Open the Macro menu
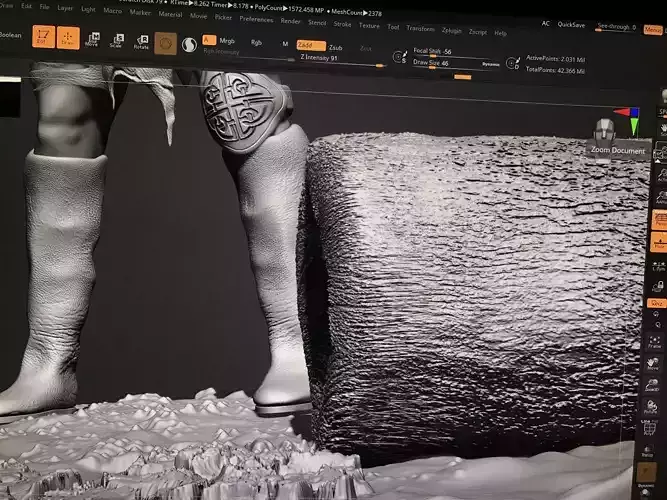This screenshot has width=667, height=500. (x=113, y=11)
